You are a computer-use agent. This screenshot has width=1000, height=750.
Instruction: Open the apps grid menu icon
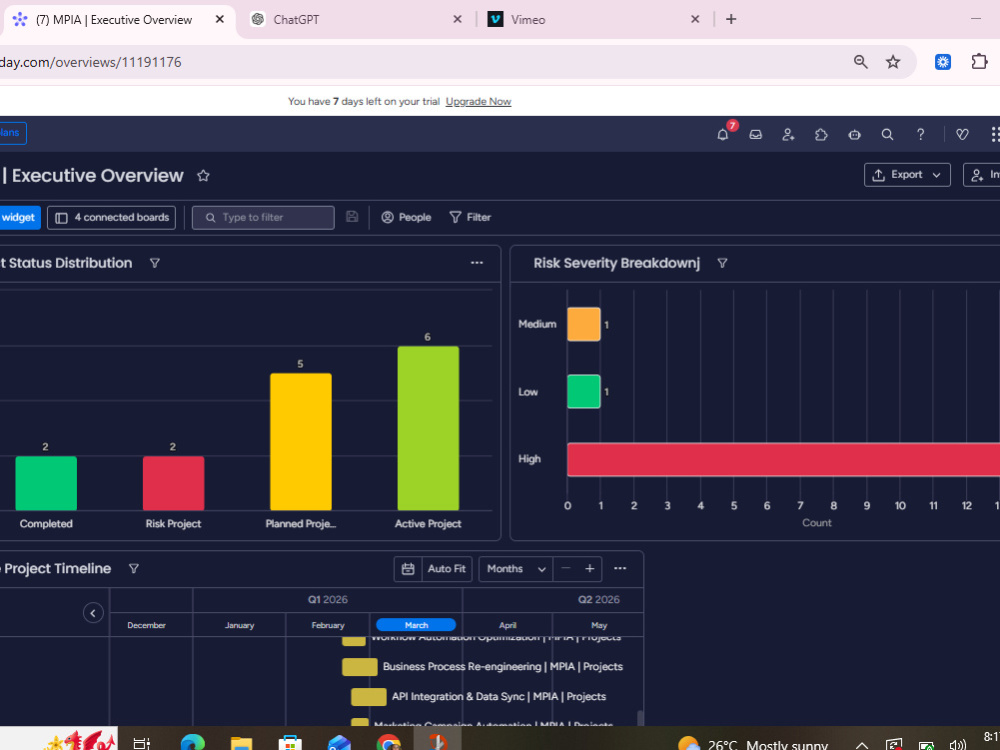[995, 135]
